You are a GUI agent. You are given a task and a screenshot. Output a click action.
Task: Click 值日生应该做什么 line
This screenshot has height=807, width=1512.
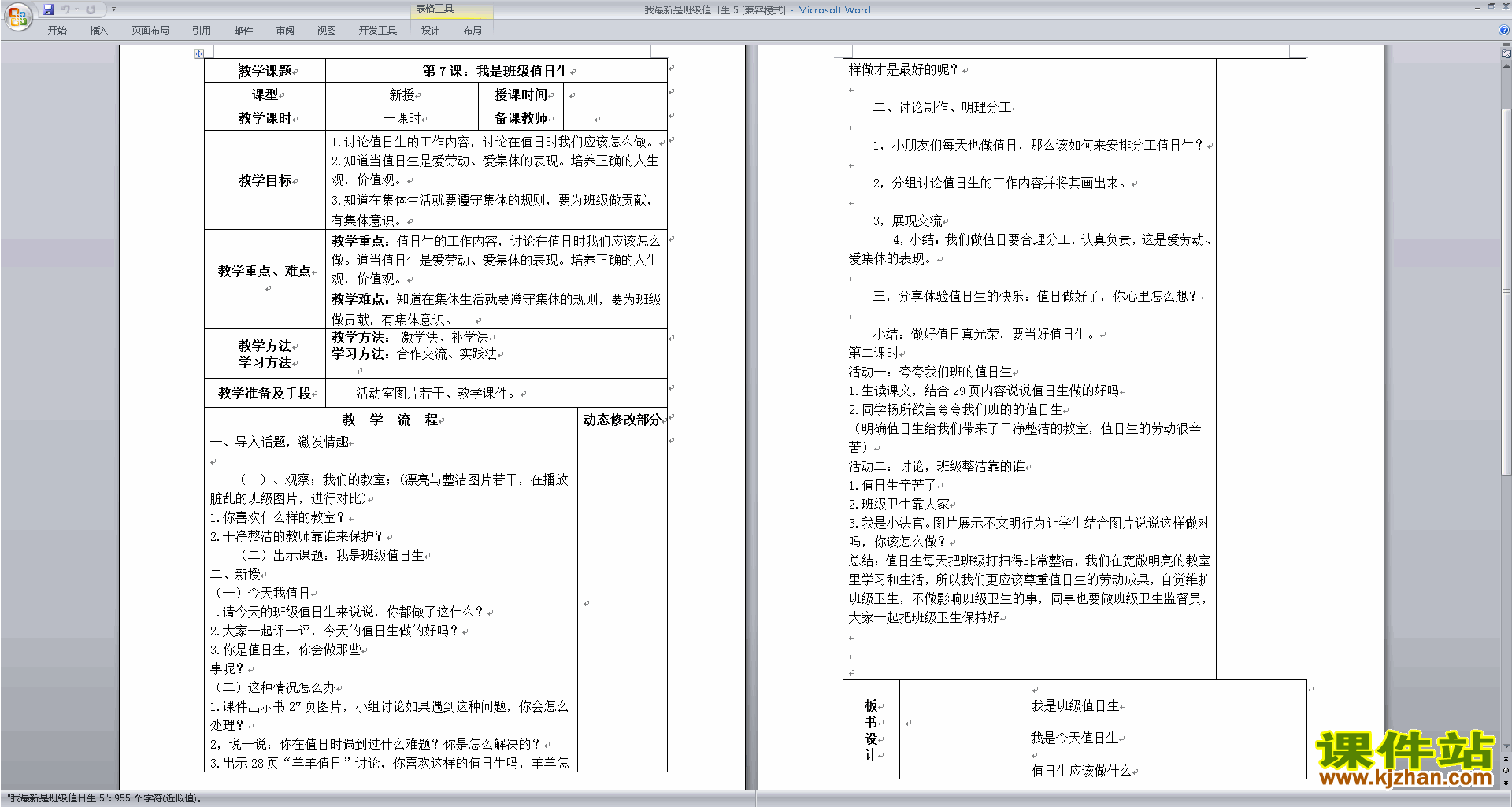pyautogui.click(x=1081, y=771)
